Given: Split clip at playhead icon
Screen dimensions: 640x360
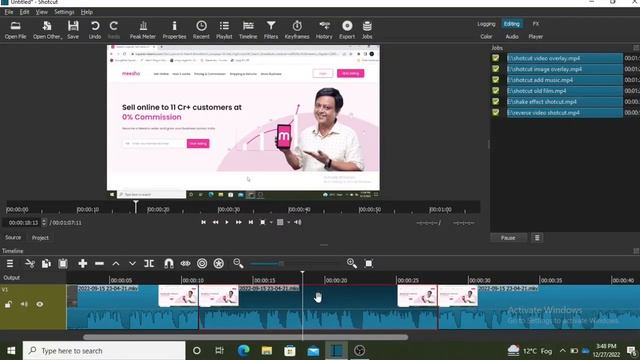Looking at the screenshot, I should 149,264.
